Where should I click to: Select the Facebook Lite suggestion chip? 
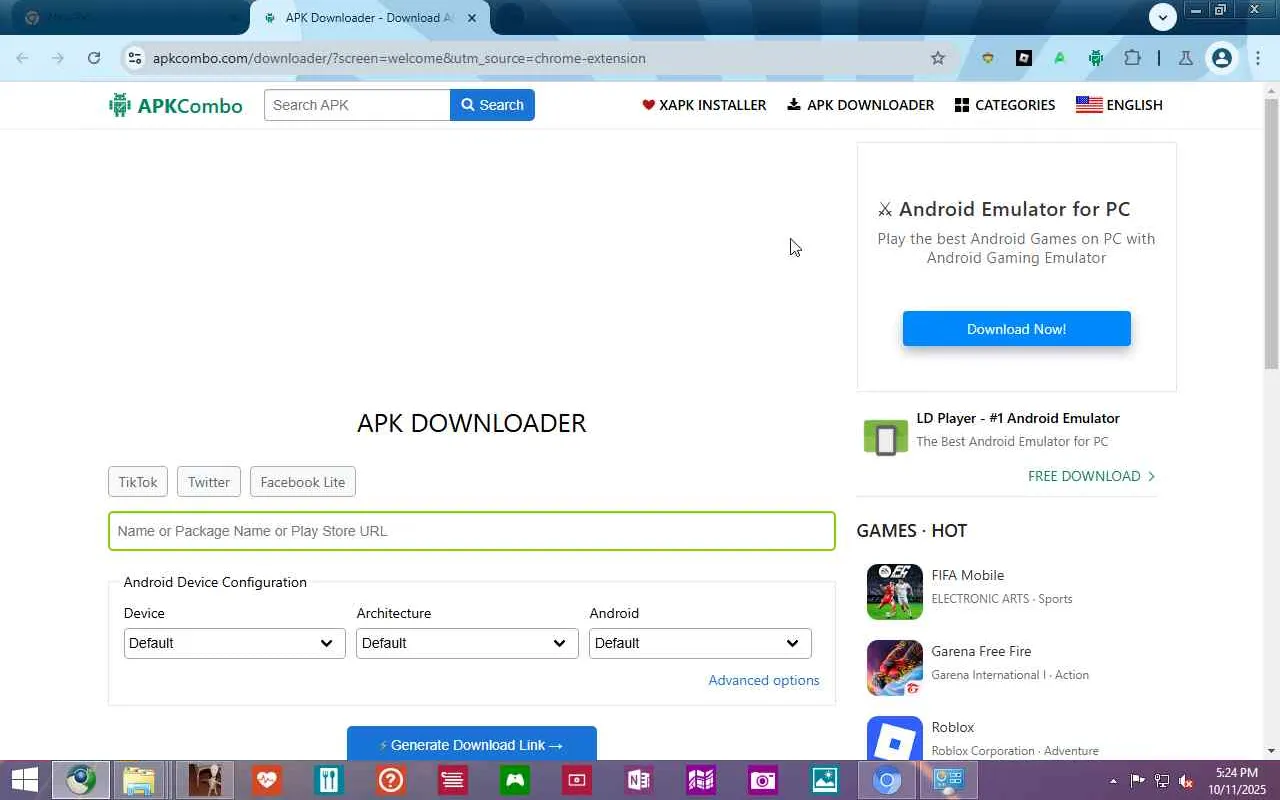(x=303, y=482)
